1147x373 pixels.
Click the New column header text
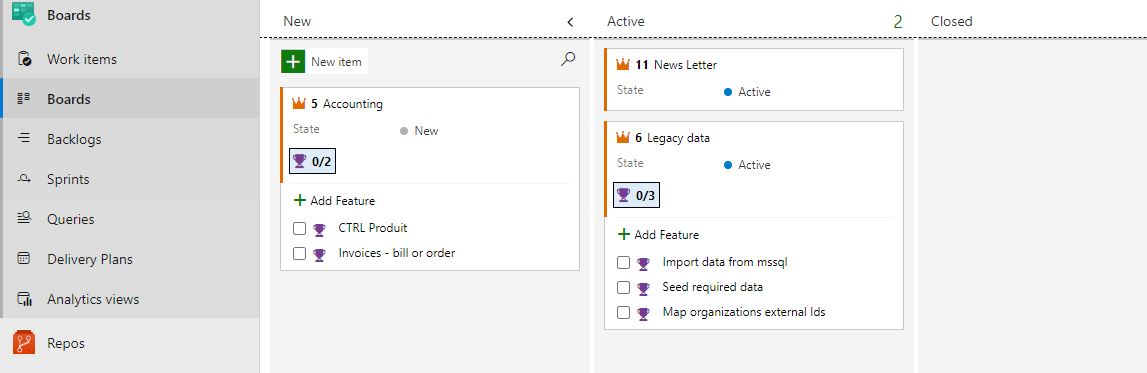click(297, 22)
